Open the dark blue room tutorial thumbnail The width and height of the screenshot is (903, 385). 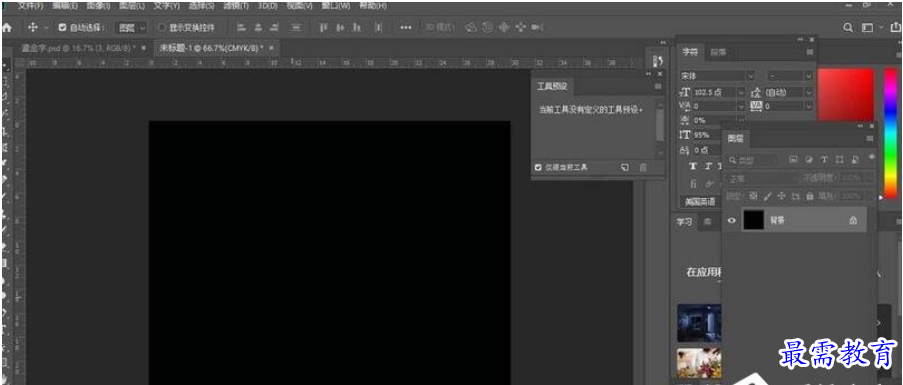pyautogui.click(x=699, y=323)
